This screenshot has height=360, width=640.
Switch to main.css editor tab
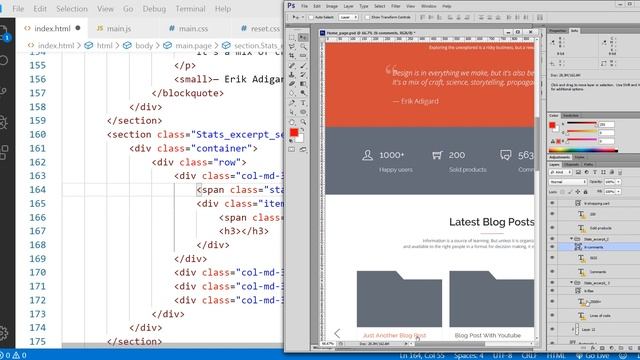coord(189,29)
